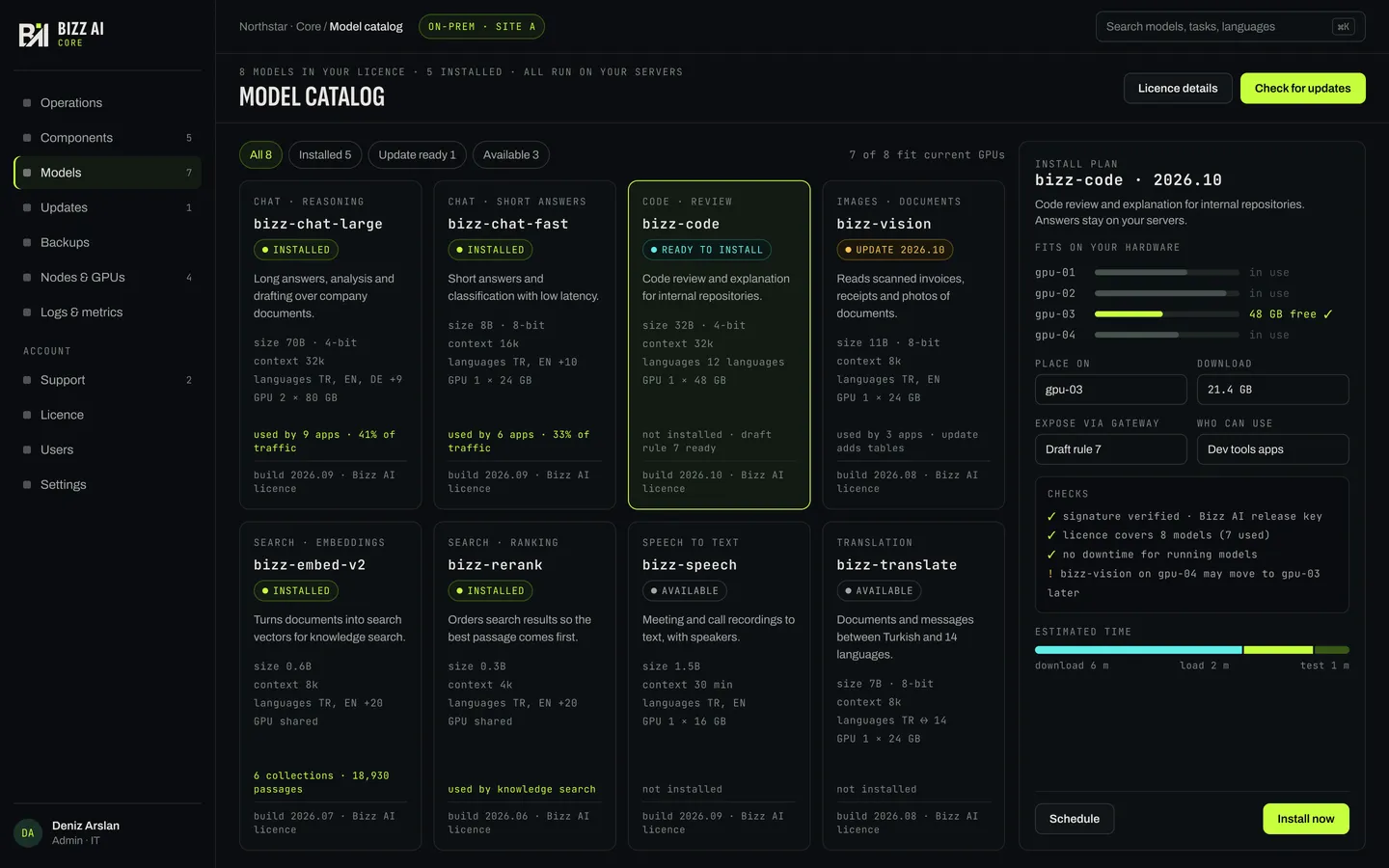This screenshot has height=868, width=1389.
Task: Open the DA user avatar
Action: click(x=28, y=833)
